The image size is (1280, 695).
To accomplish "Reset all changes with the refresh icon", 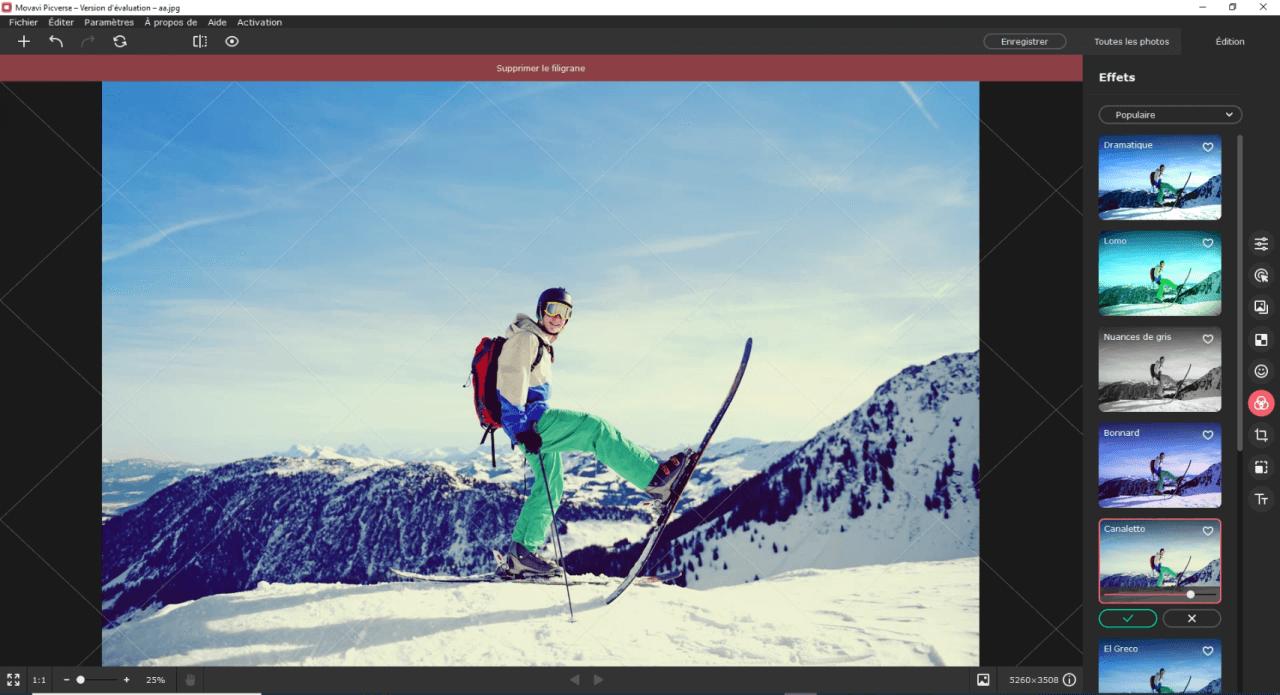I will pyautogui.click(x=120, y=42).
